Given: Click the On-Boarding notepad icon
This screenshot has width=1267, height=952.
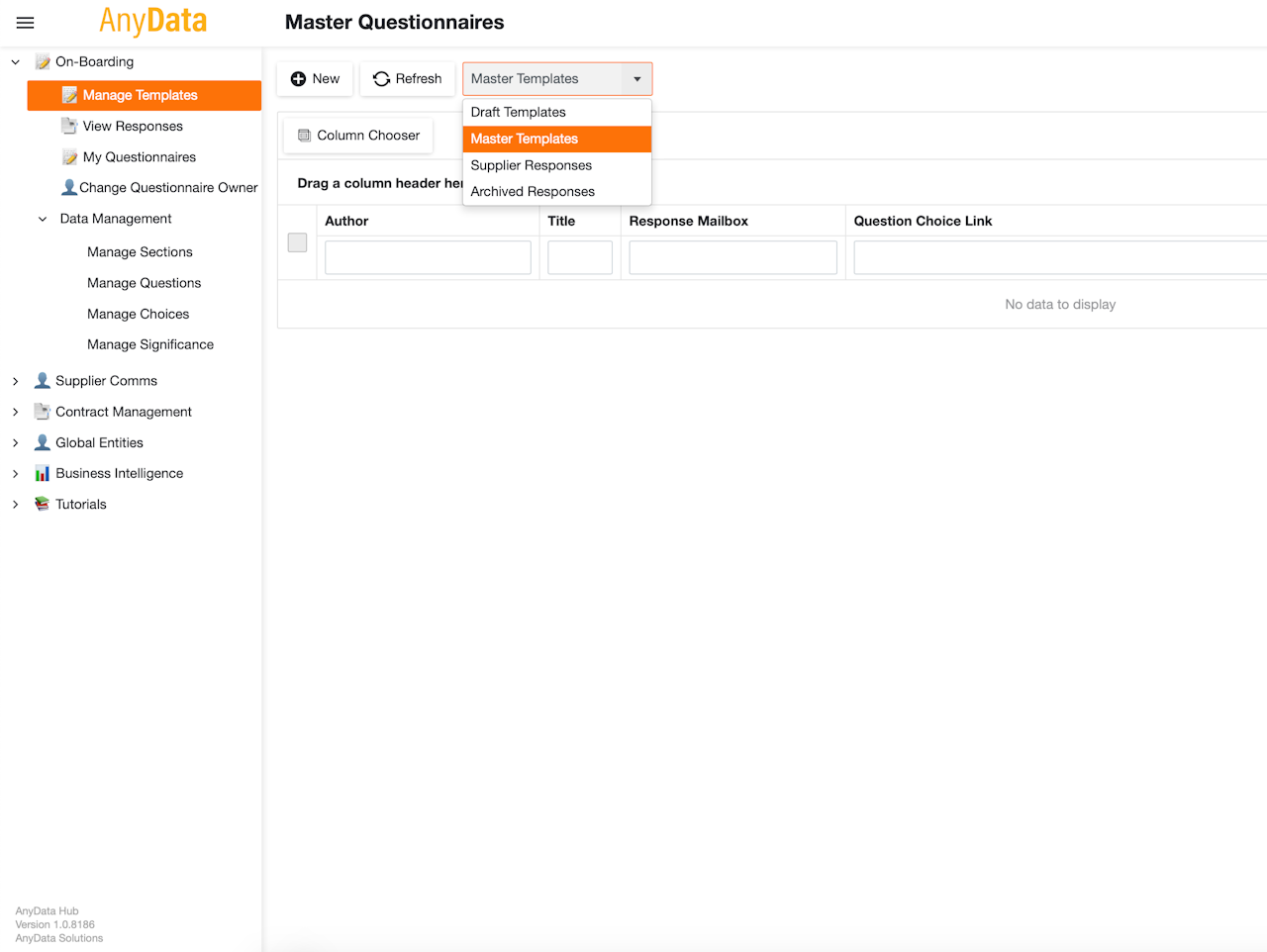Looking at the screenshot, I should coord(43,61).
